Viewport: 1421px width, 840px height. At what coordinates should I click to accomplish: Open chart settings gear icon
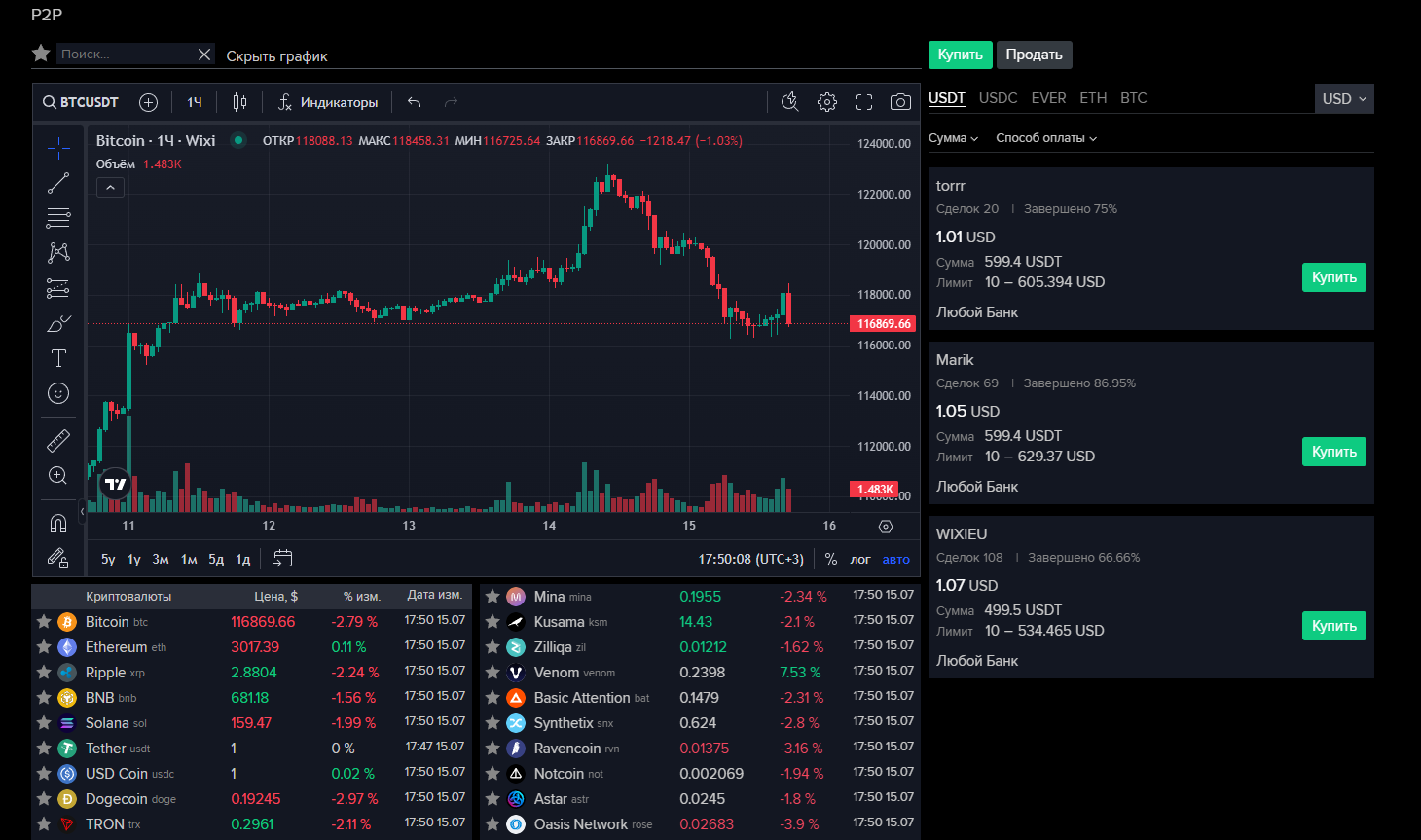pos(827,102)
